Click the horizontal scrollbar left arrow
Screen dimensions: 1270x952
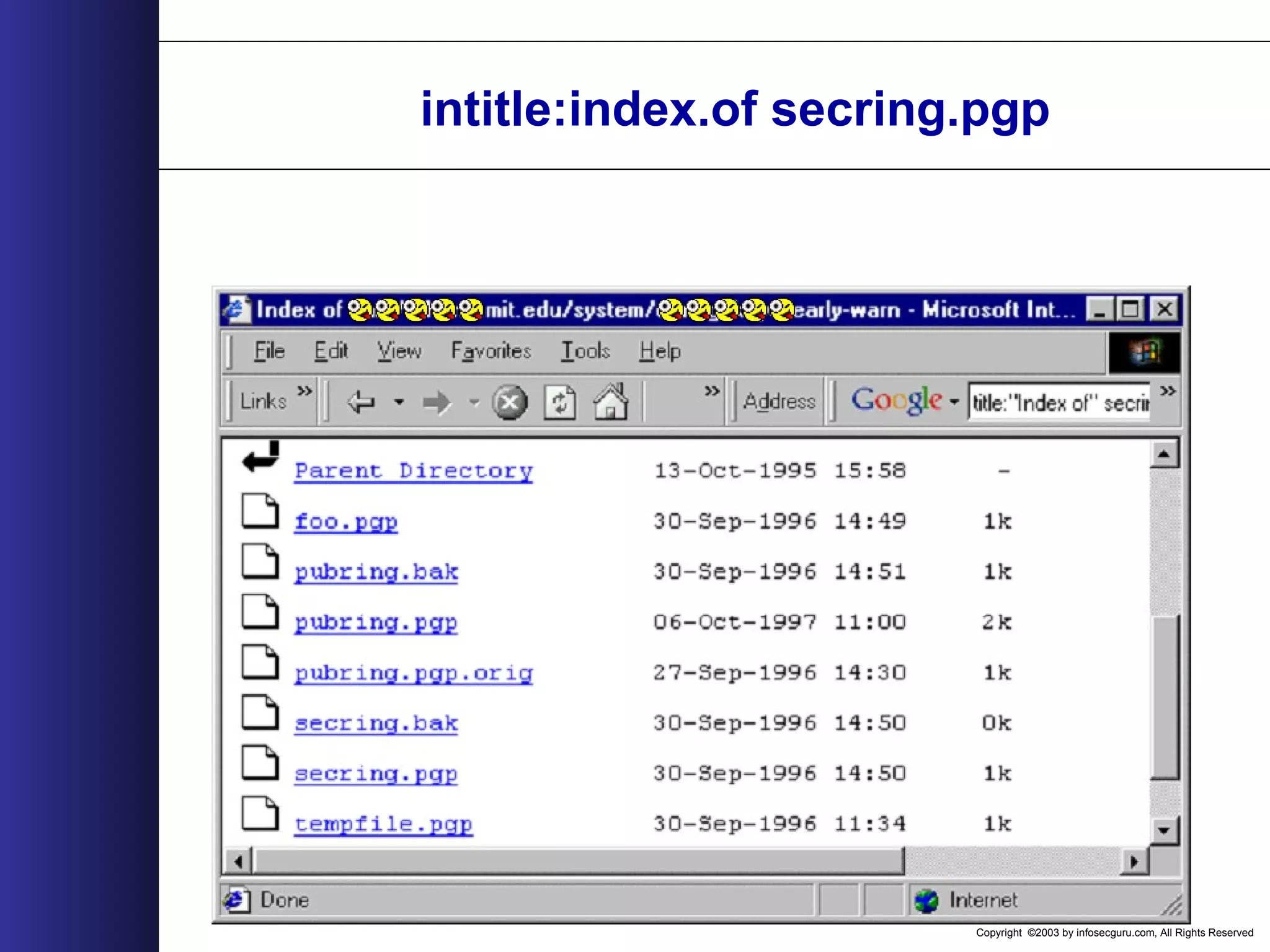239,862
